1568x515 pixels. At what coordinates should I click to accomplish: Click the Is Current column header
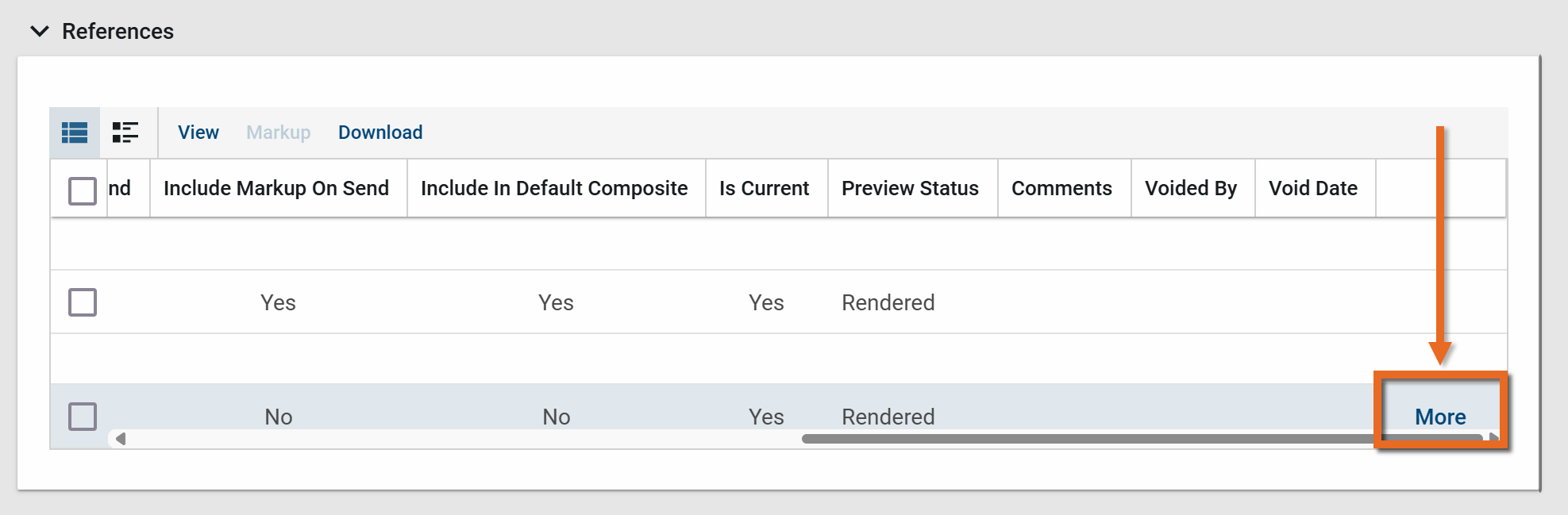(x=764, y=188)
